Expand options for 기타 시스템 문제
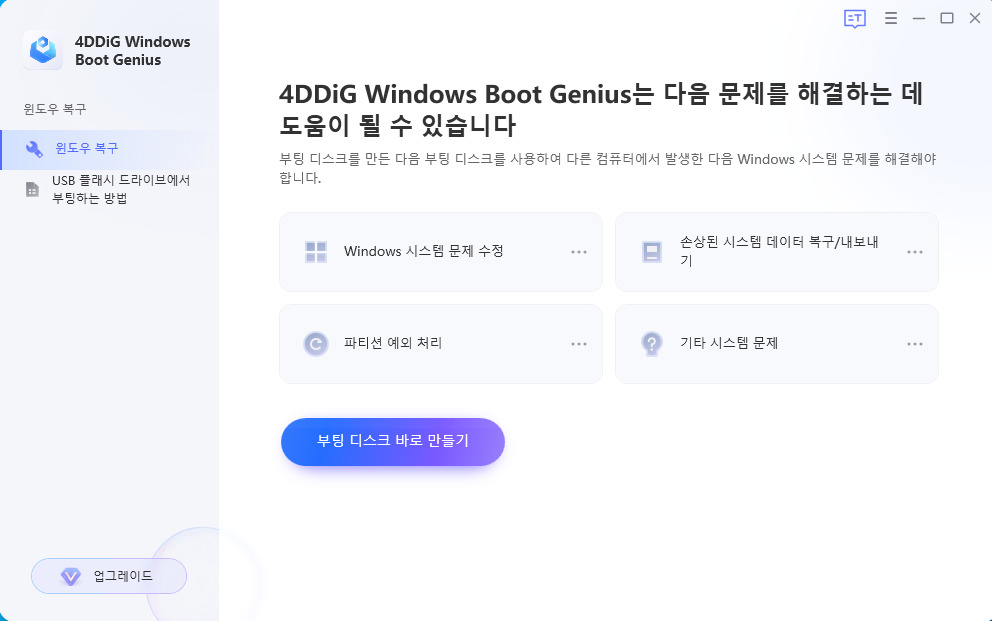Image resolution: width=992 pixels, height=621 pixels. click(914, 343)
